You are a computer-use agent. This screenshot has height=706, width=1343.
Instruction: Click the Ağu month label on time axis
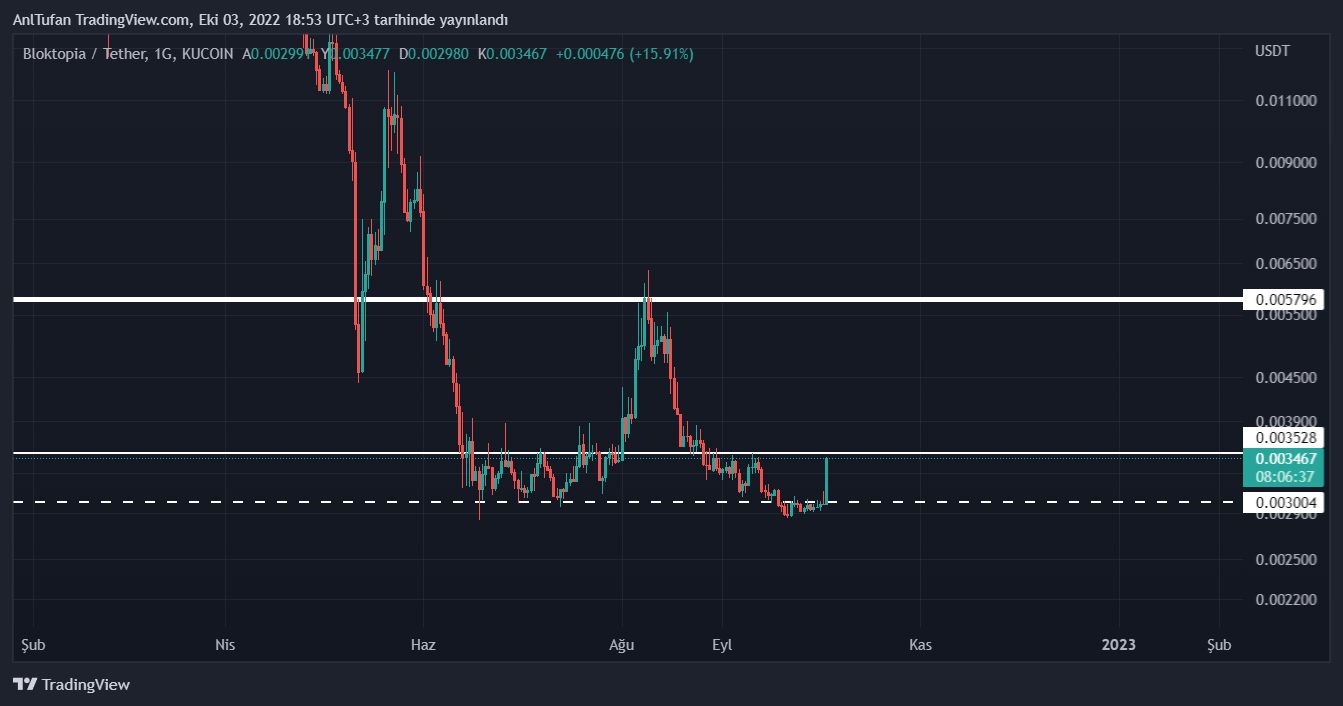coord(622,645)
